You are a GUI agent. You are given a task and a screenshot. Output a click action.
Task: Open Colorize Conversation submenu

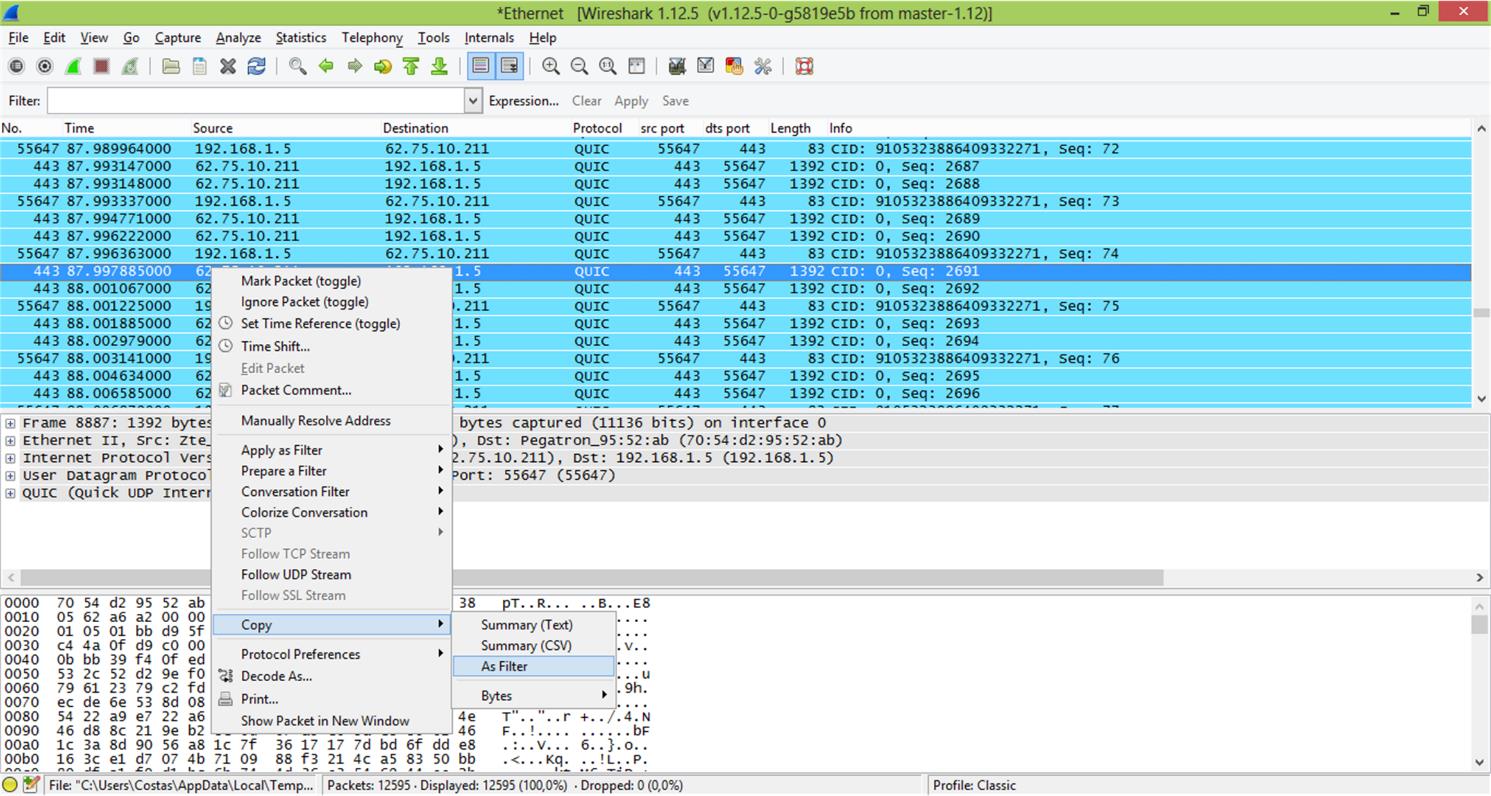click(332, 512)
